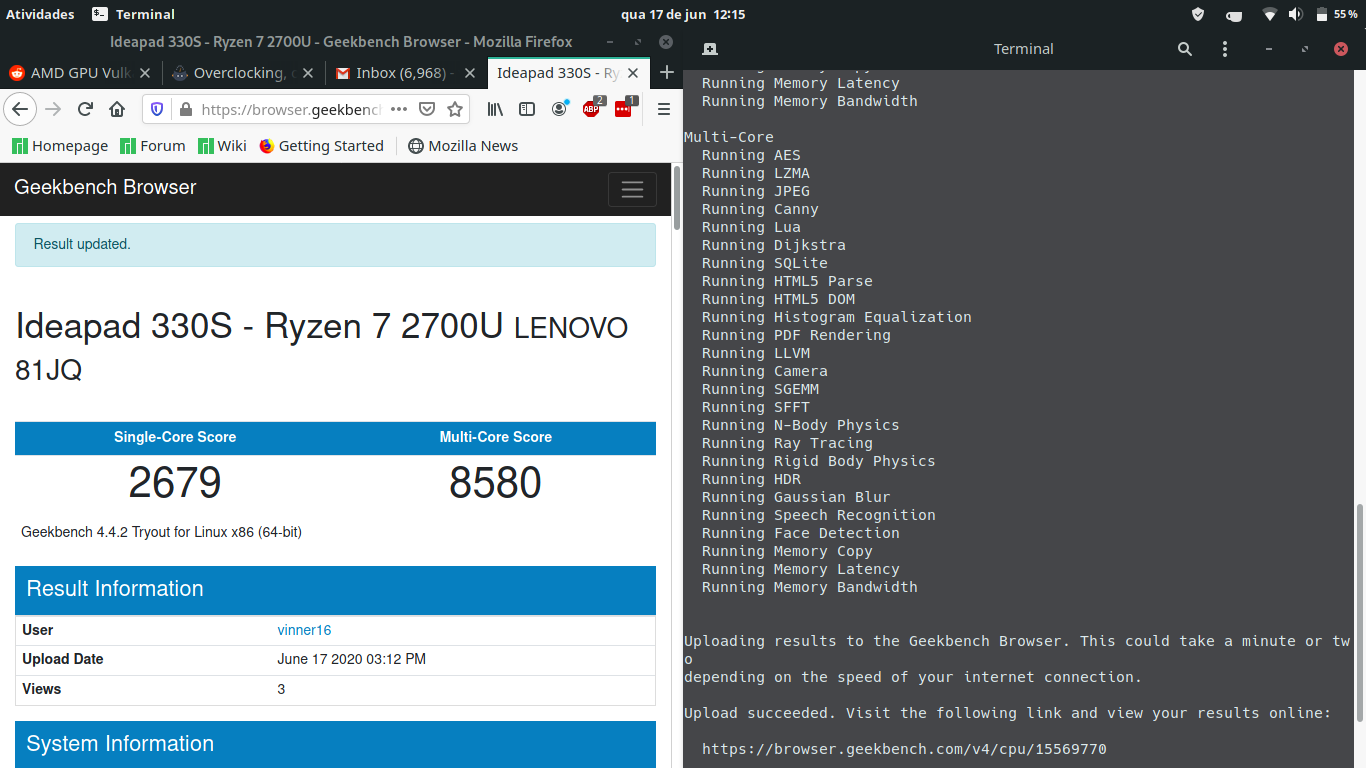The image size is (1366, 768).
Task: Close the Inbox Gmail tab
Action: click(x=471, y=73)
